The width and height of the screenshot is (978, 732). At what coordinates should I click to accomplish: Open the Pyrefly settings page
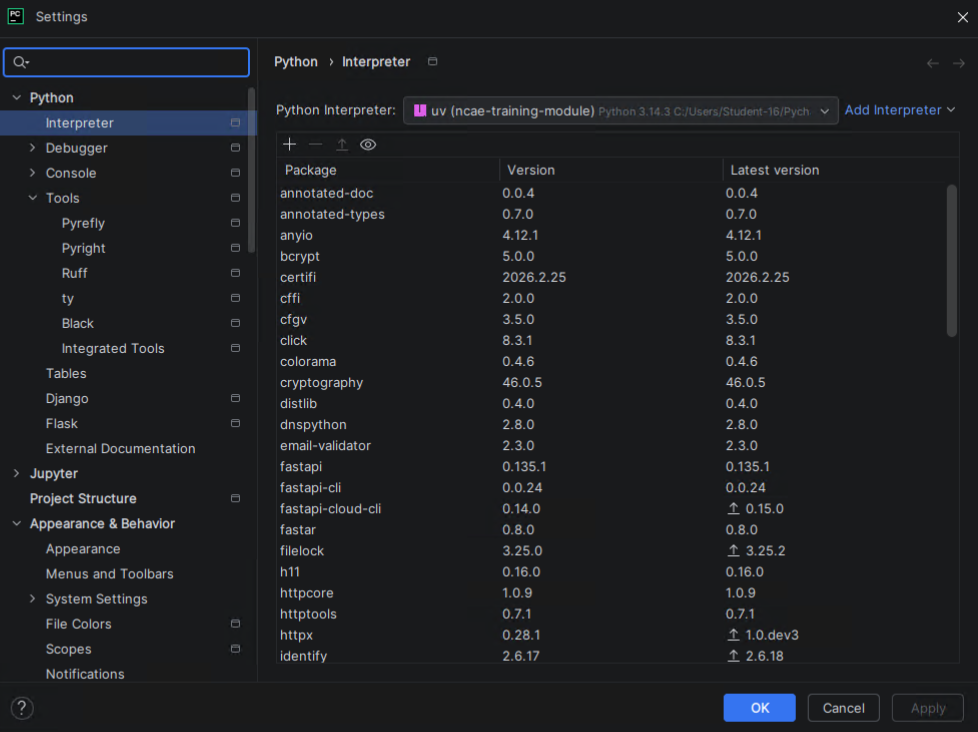point(83,223)
